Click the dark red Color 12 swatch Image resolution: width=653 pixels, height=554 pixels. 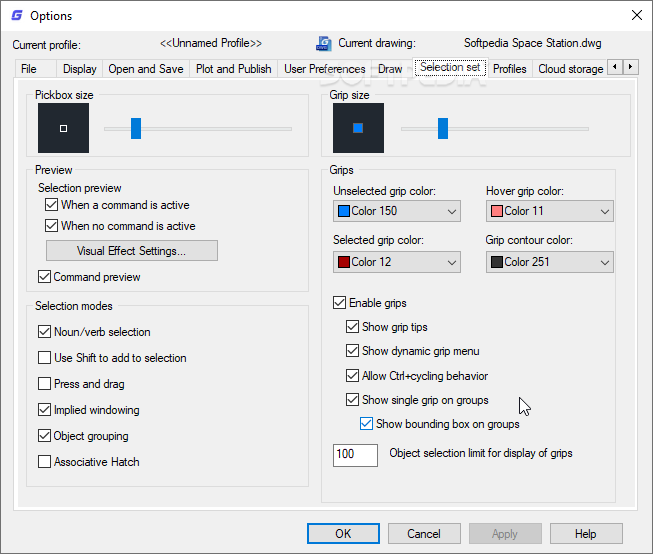(344, 262)
